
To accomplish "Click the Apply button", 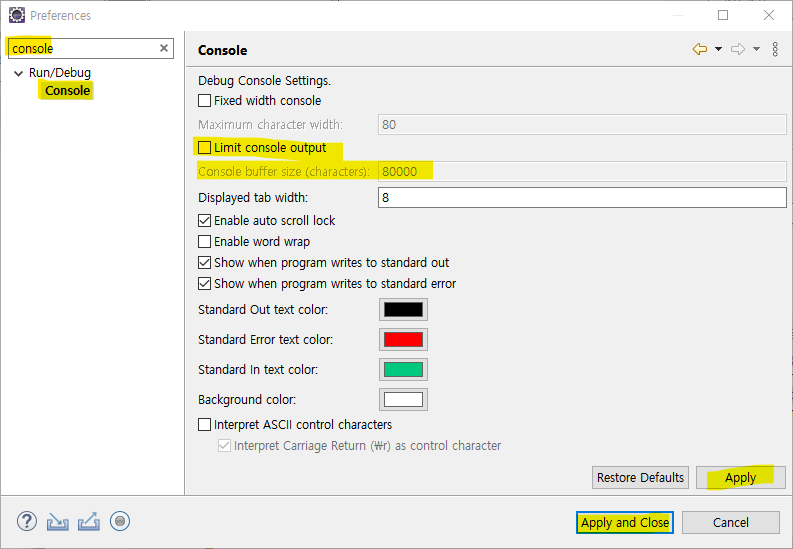I will coord(740,477).
